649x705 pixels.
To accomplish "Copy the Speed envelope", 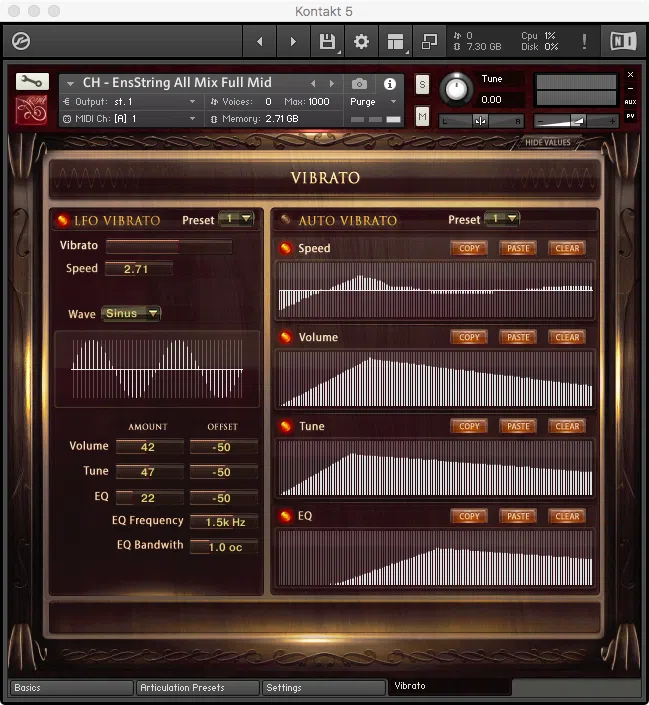I will pyautogui.click(x=469, y=248).
